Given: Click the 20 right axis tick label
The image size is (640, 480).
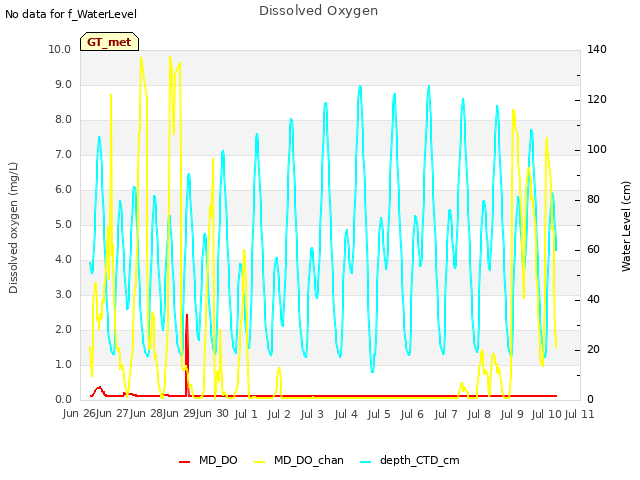Looking at the screenshot, I should coord(593,350).
